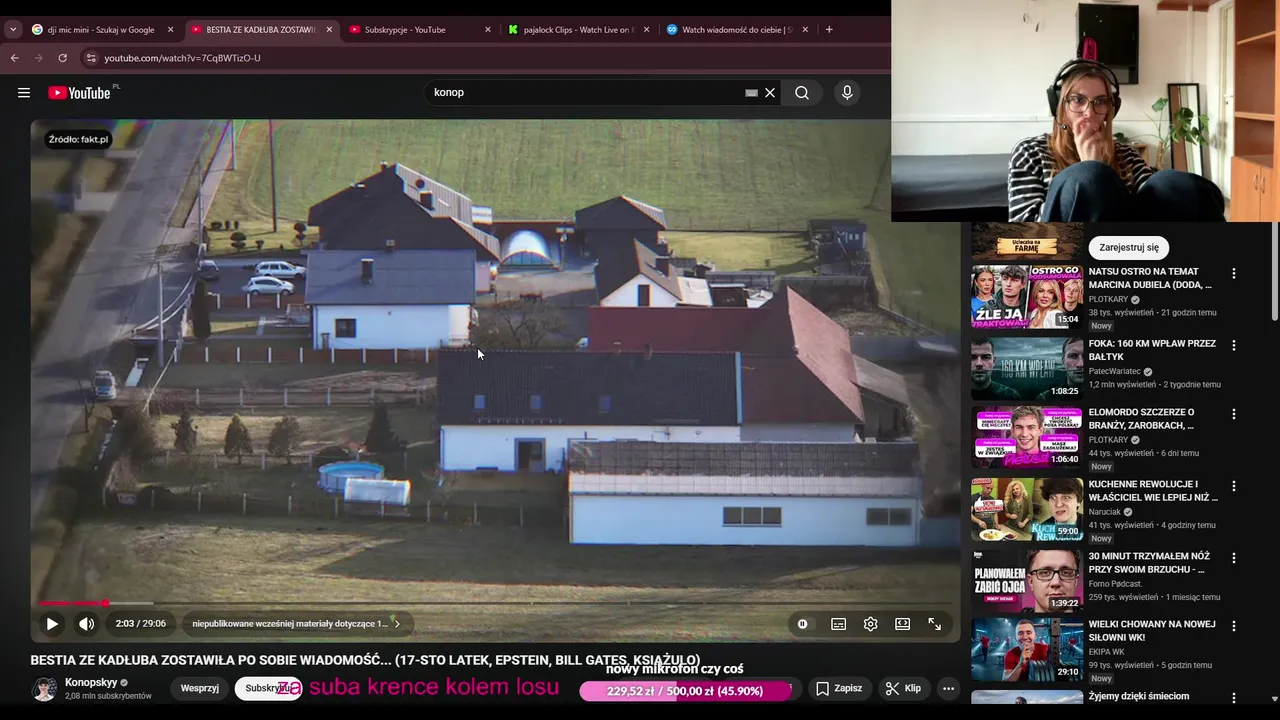The width and height of the screenshot is (1280, 720).
Task: Go forward with the browser forward arrow
Action: (x=39, y=58)
